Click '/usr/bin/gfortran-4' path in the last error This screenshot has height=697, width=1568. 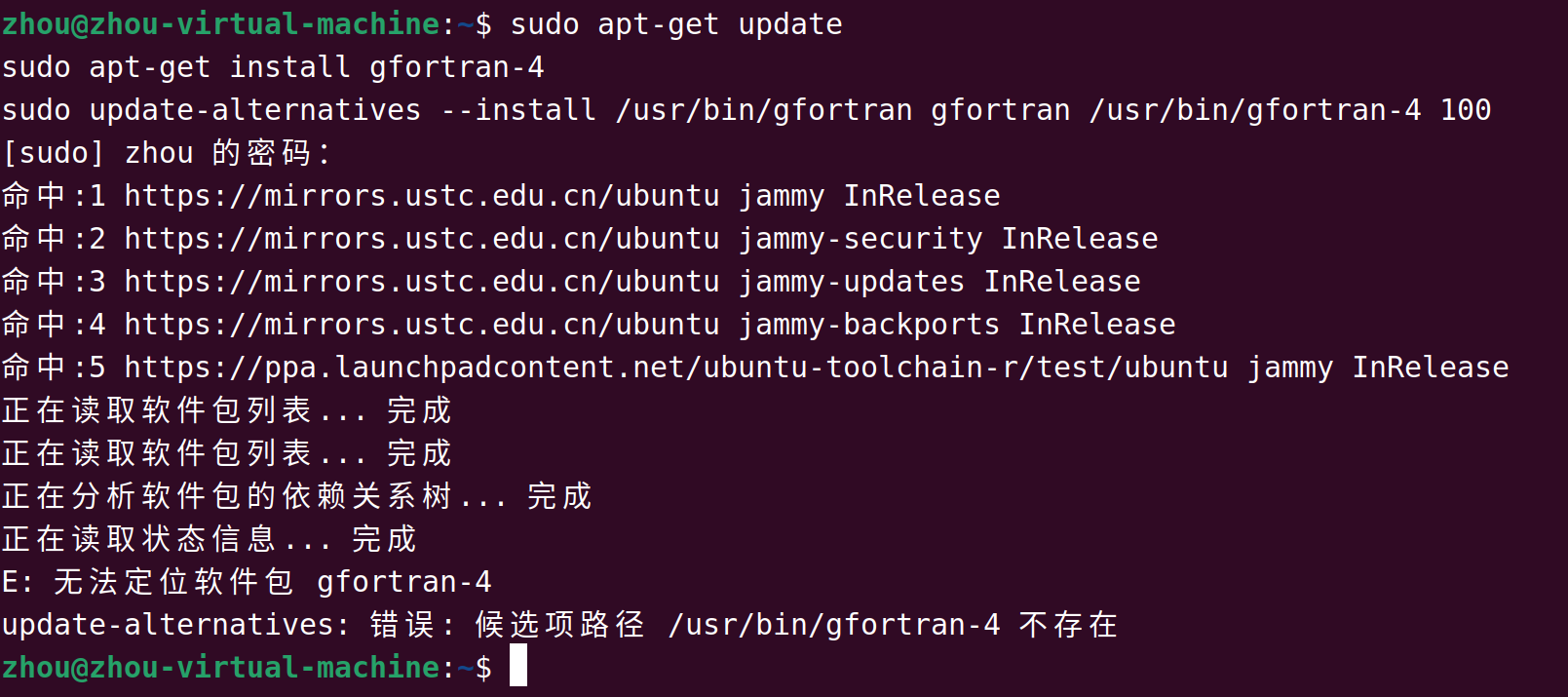pos(834,625)
